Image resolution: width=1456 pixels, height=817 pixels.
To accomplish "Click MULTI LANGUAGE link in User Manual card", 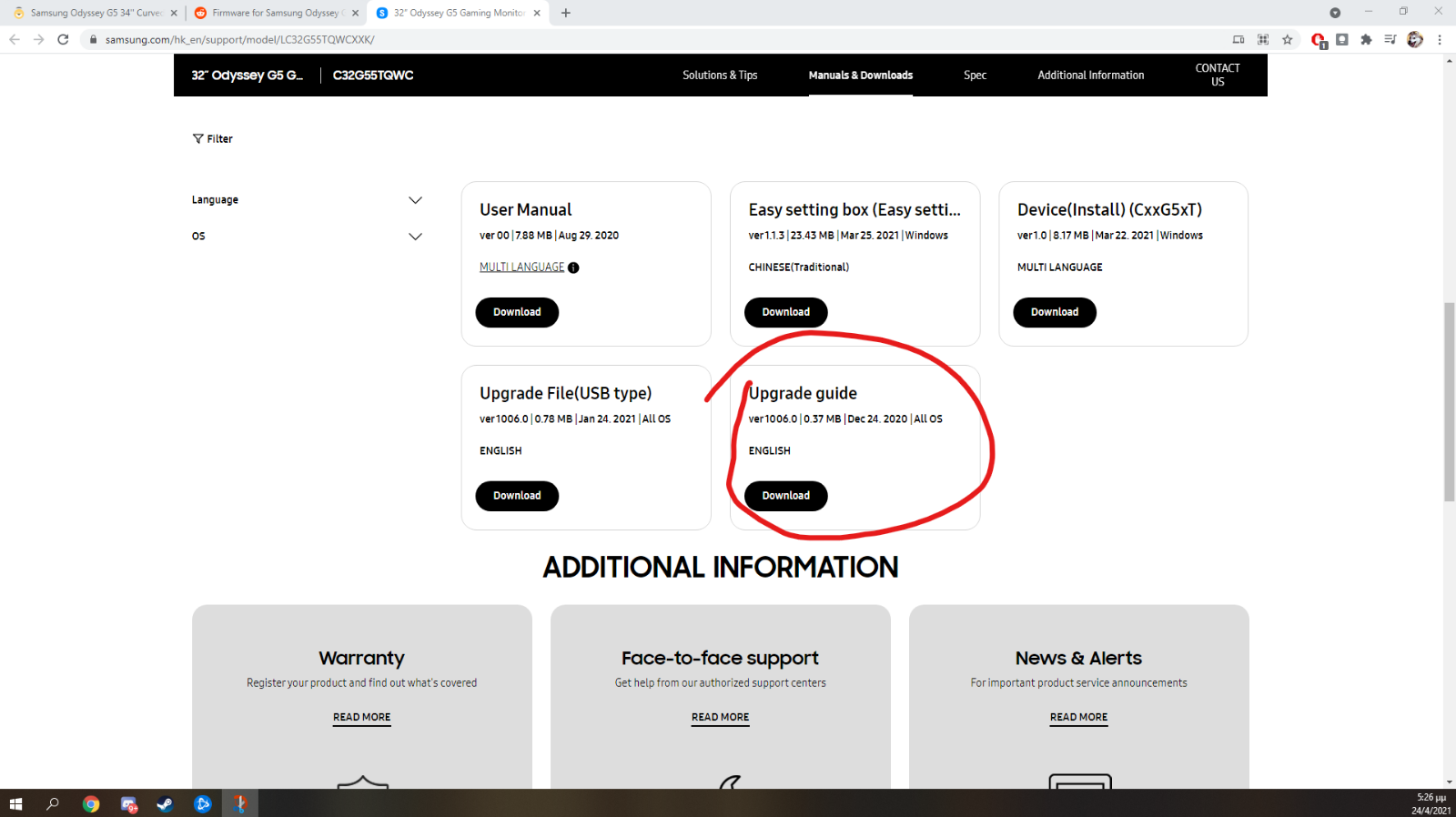I will click(x=522, y=267).
